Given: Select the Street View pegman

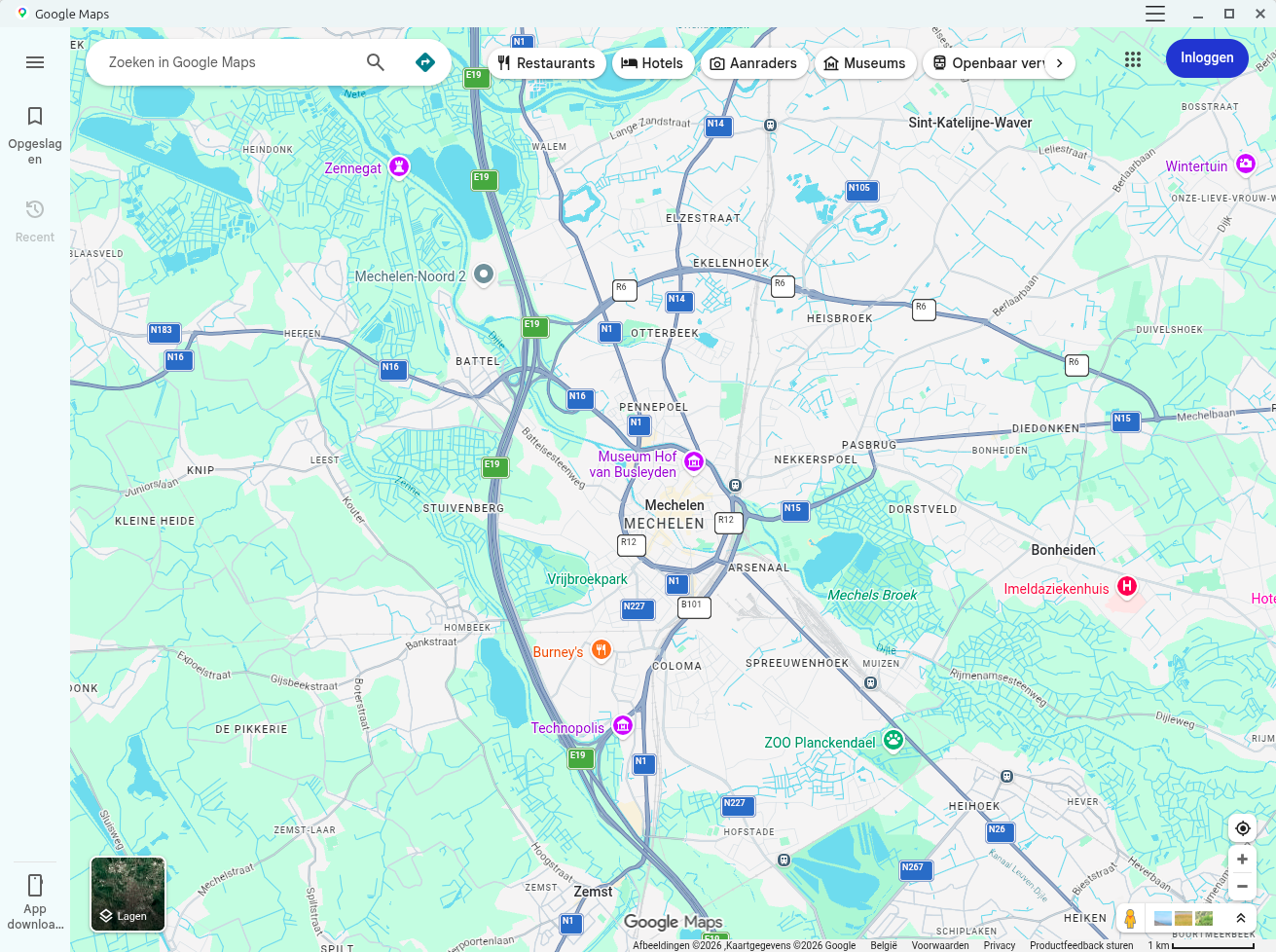Looking at the screenshot, I should pos(1130,918).
